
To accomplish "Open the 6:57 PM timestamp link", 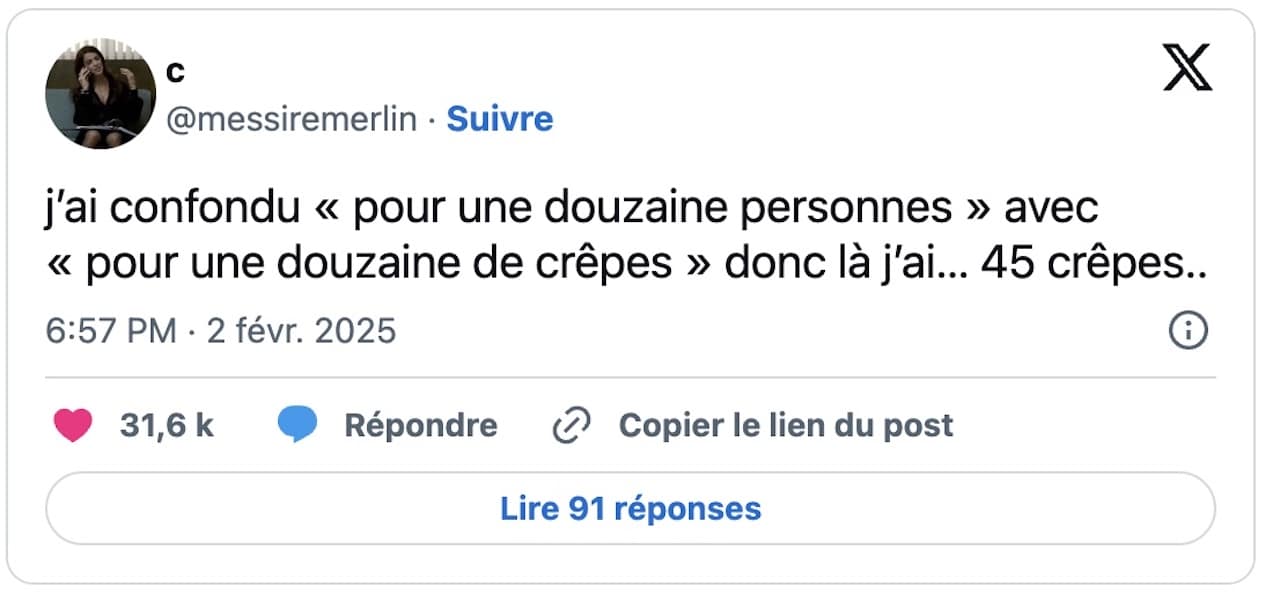I will 111,331.
